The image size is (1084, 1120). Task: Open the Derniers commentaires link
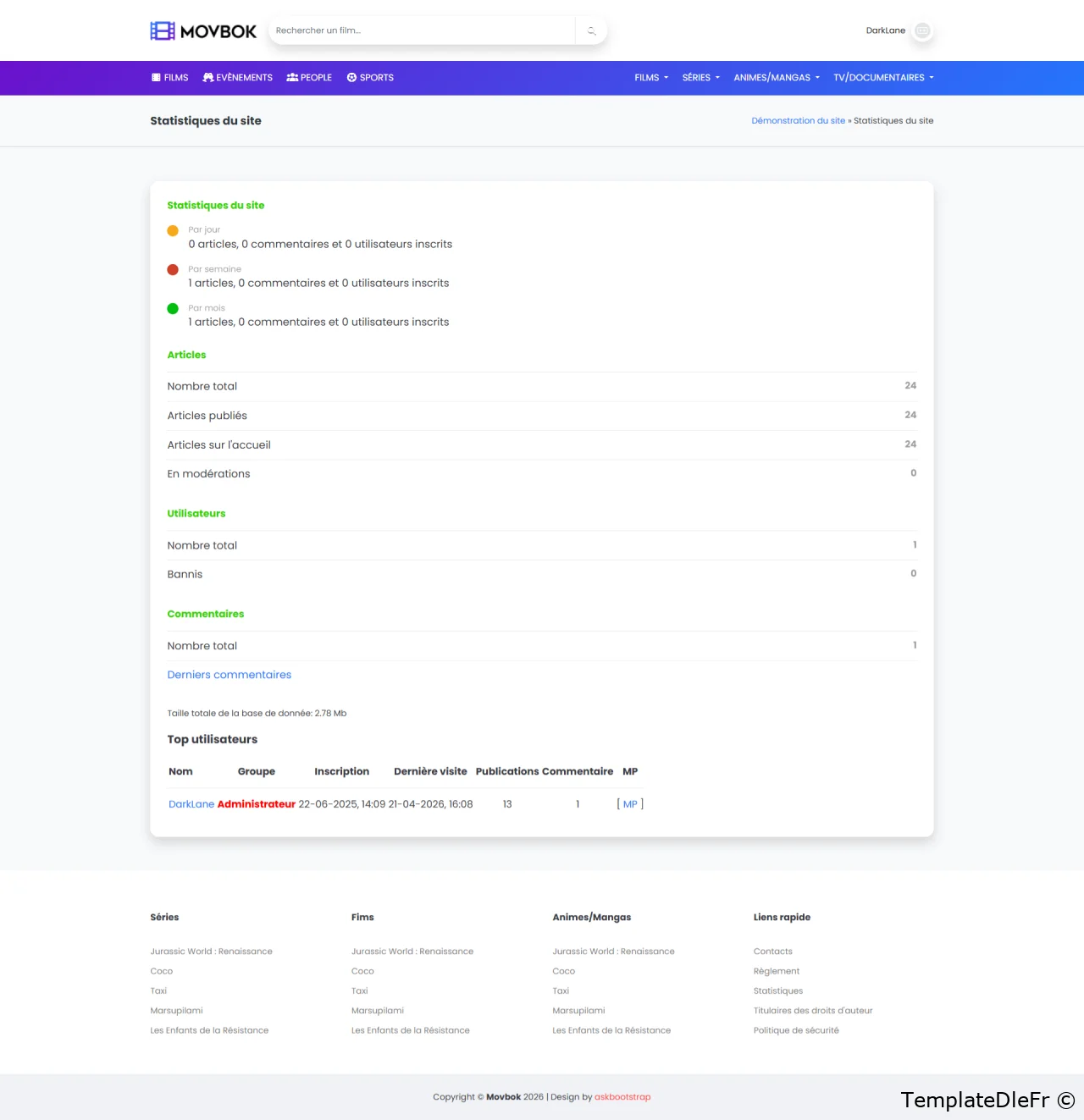pyautogui.click(x=229, y=675)
